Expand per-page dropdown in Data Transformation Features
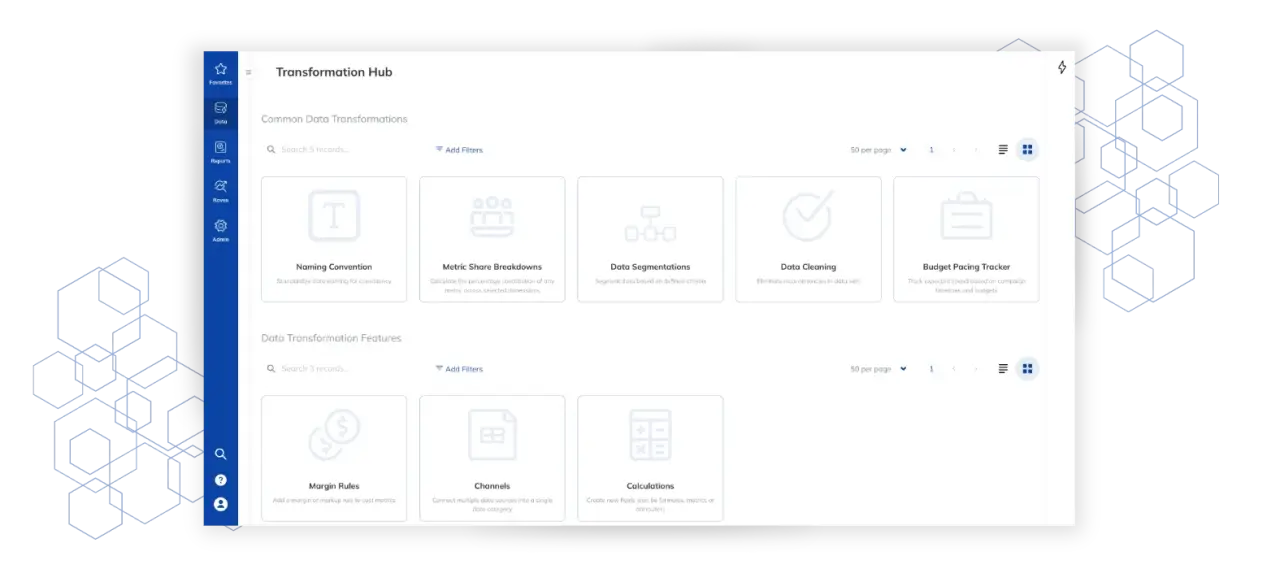 coord(879,369)
